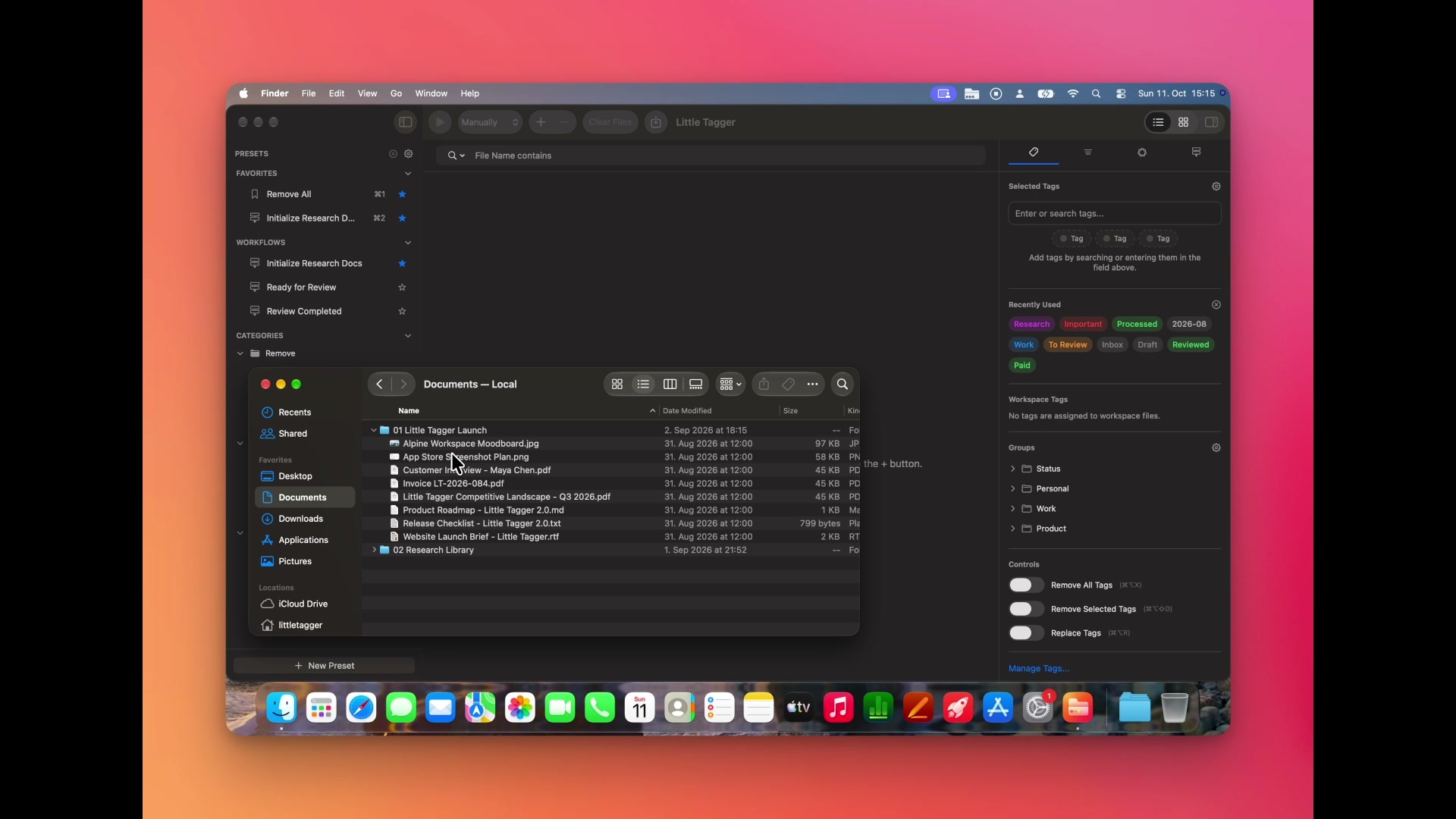This screenshot has width=1456, height=819.
Task: Click the import files toolbar icon
Action: point(657,122)
